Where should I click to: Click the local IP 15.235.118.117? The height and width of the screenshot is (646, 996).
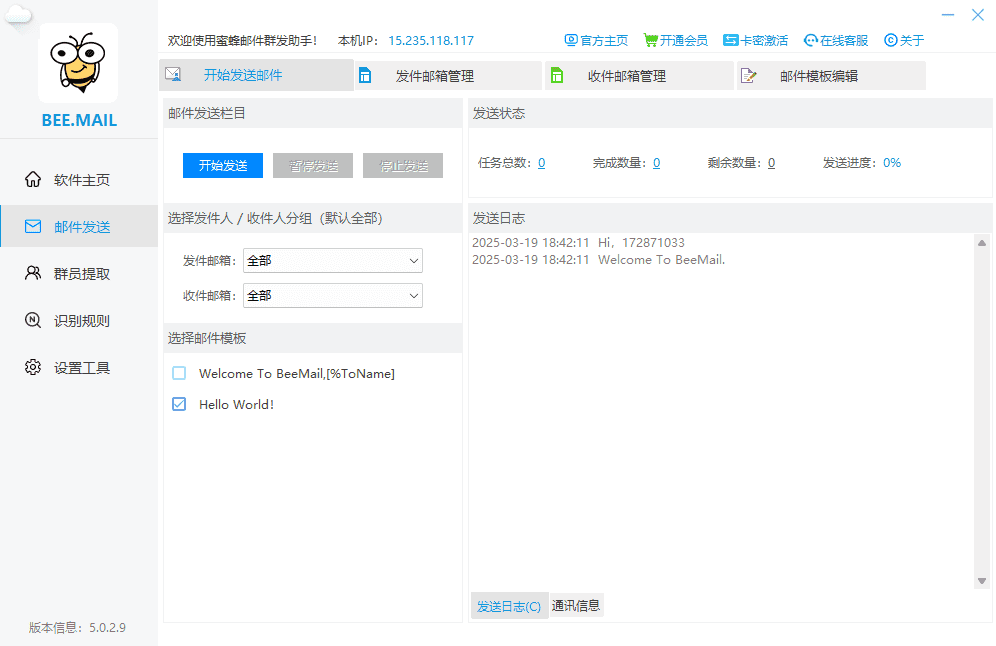(x=431, y=41)
